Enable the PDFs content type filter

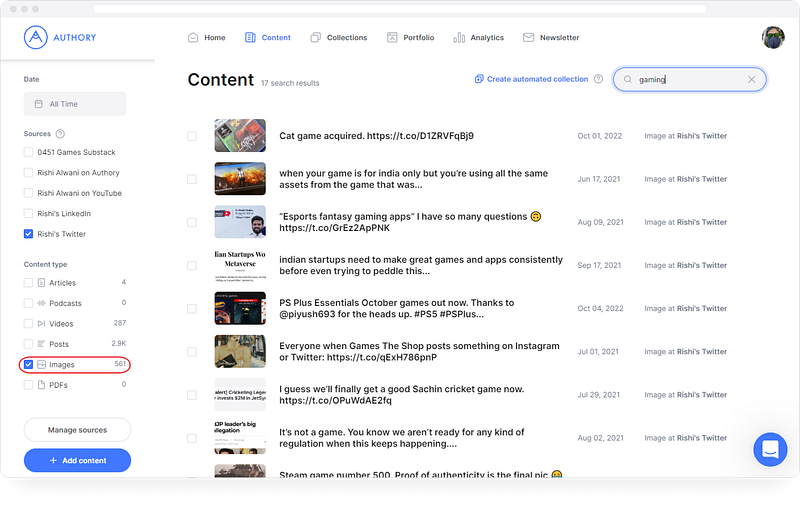29,385
